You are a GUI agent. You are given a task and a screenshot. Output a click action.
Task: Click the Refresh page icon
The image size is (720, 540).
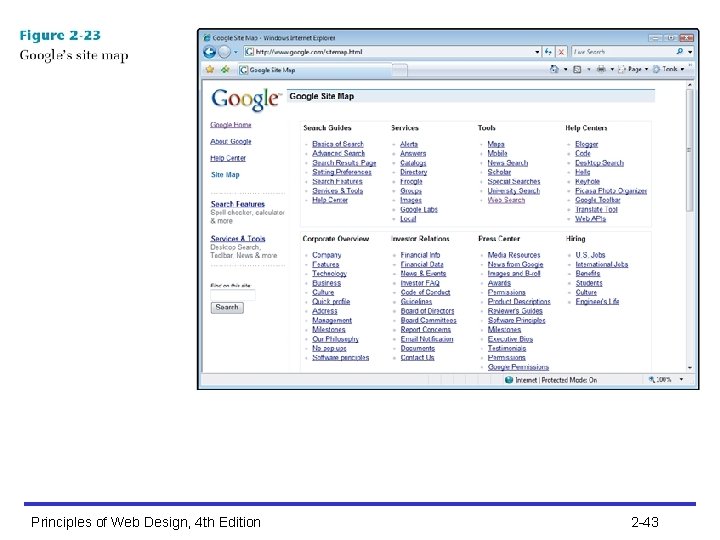click(548, 52)
